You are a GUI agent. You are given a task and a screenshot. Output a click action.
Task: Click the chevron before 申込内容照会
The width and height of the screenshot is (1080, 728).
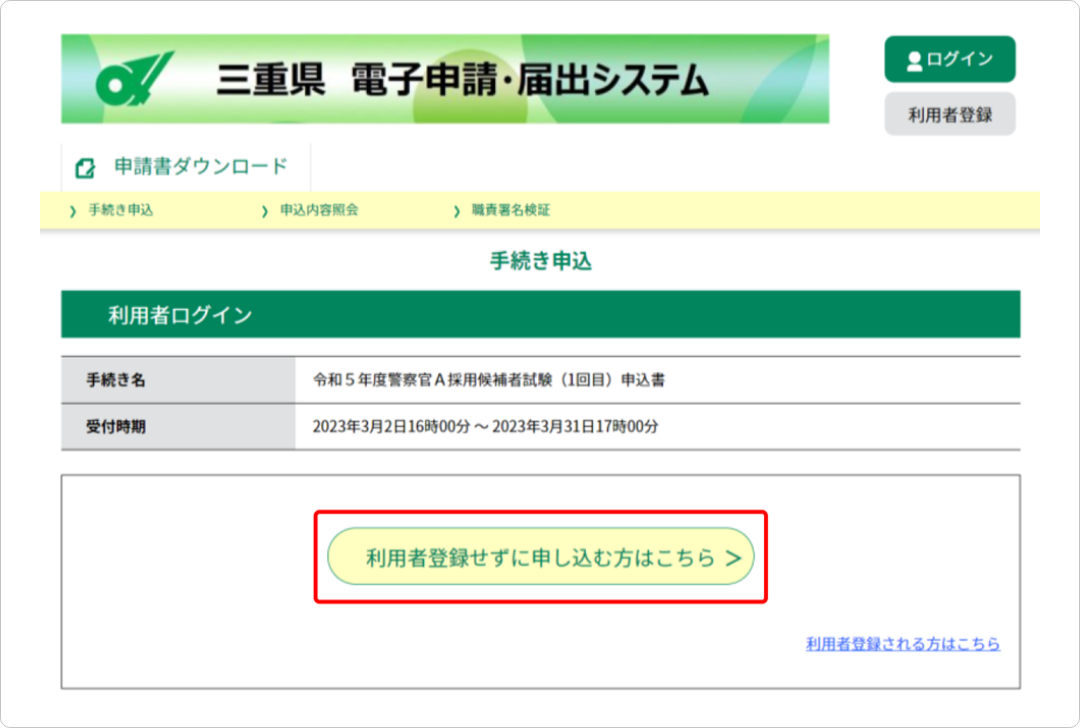pyautogui.click(x=265, y=211)
